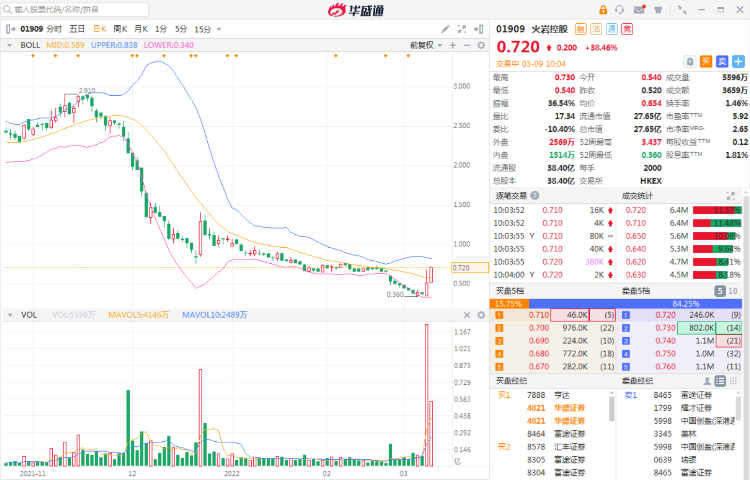The height and width of the screenshot is (480, 750).
Task: Click bid level 2 price 0.700
Action: click(x=539, y=328)
